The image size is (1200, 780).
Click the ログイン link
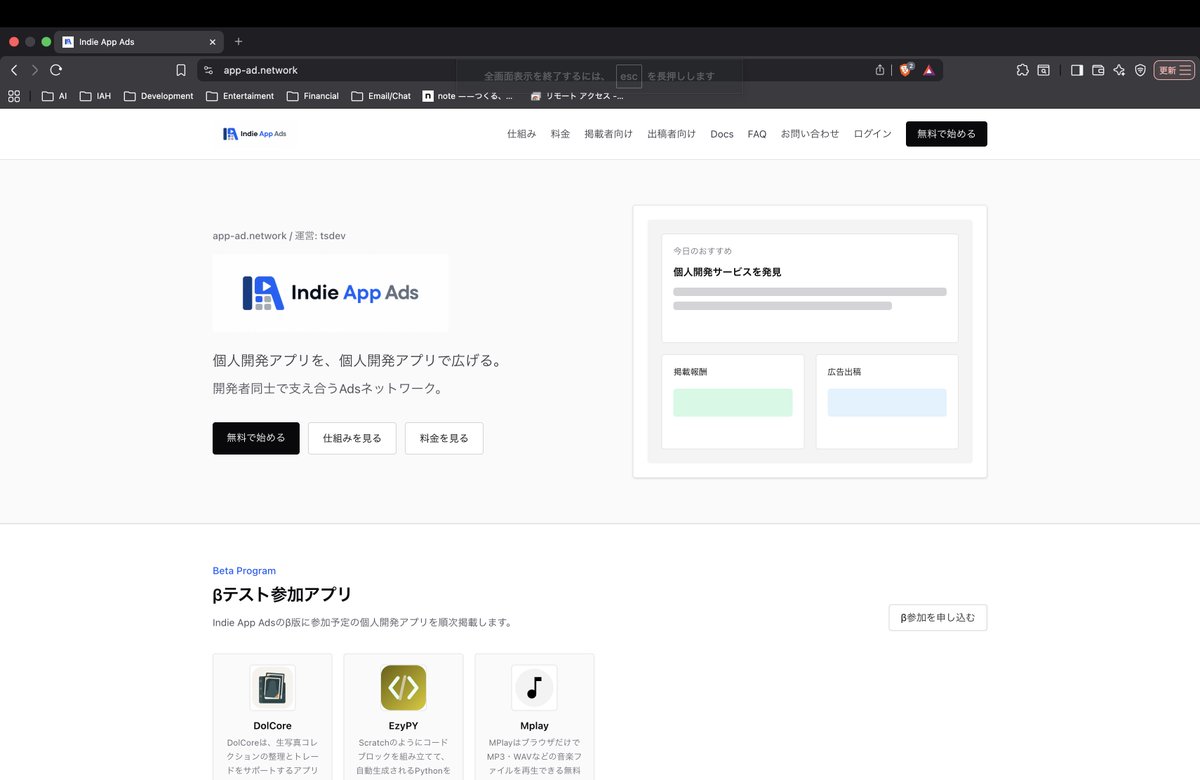(873, 134)
